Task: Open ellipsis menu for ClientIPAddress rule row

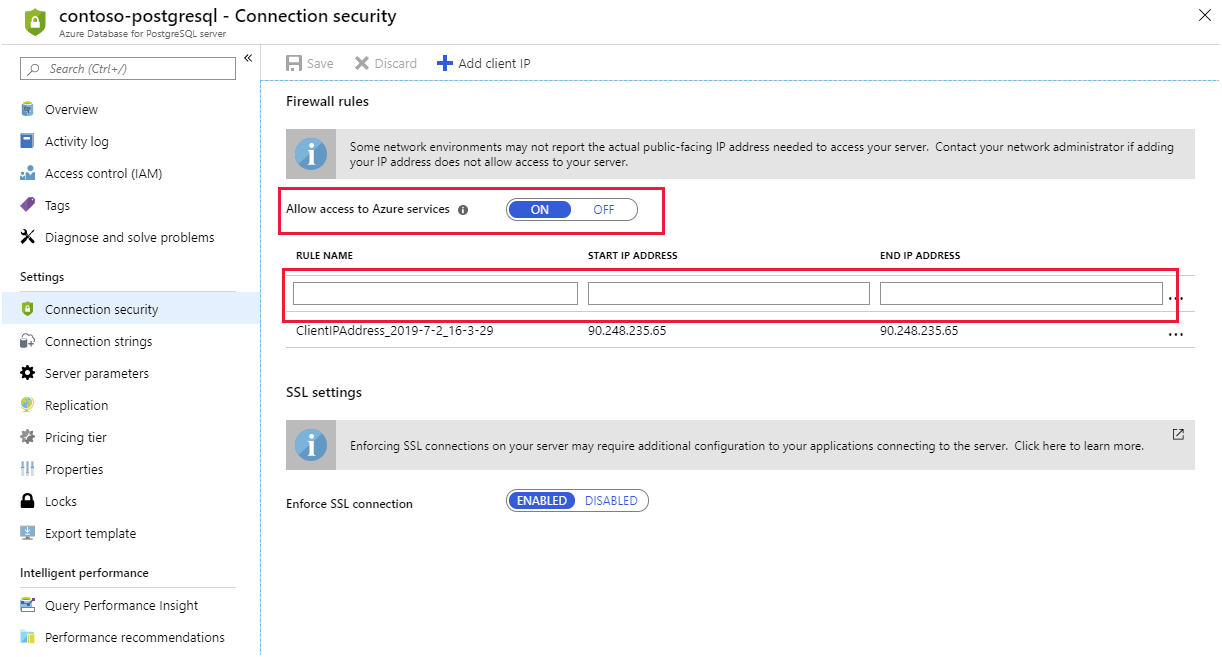Action: (x=1176, y=335)
